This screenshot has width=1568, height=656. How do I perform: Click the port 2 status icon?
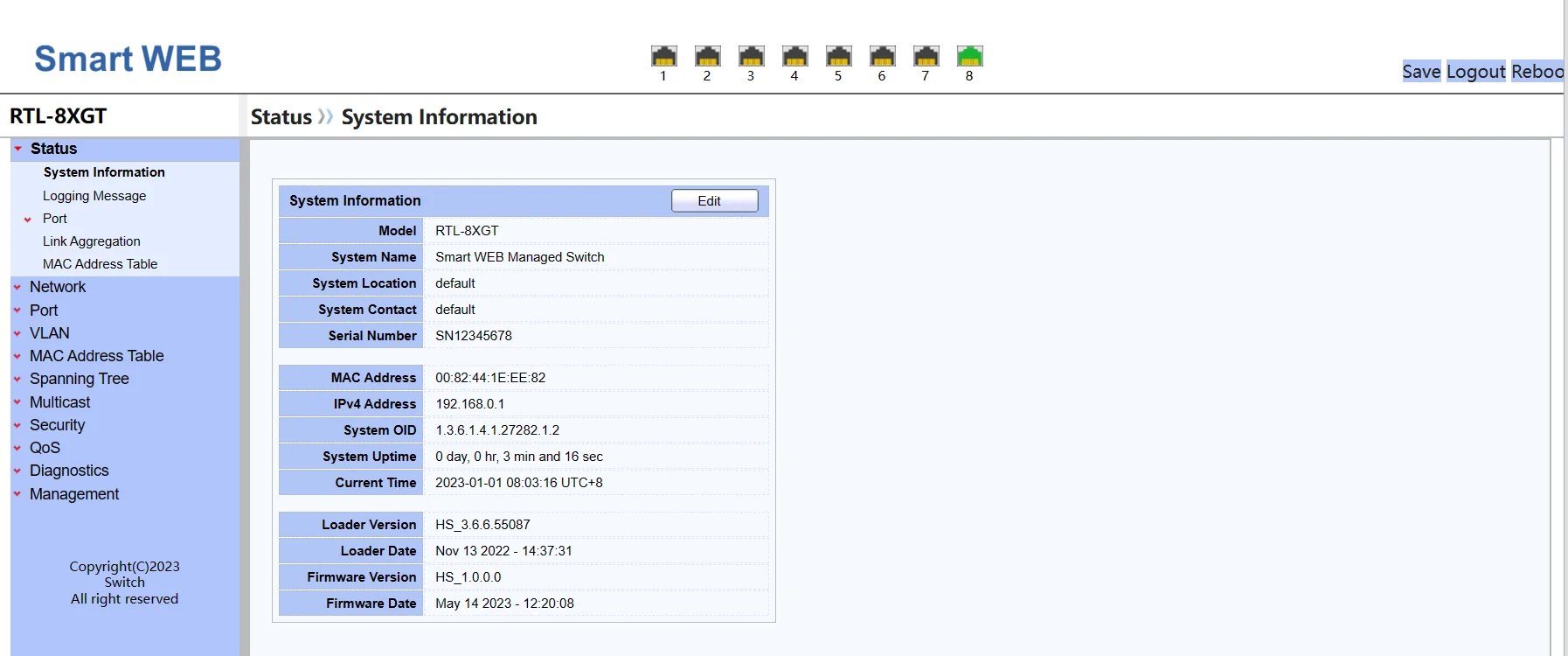coord(707,57)
